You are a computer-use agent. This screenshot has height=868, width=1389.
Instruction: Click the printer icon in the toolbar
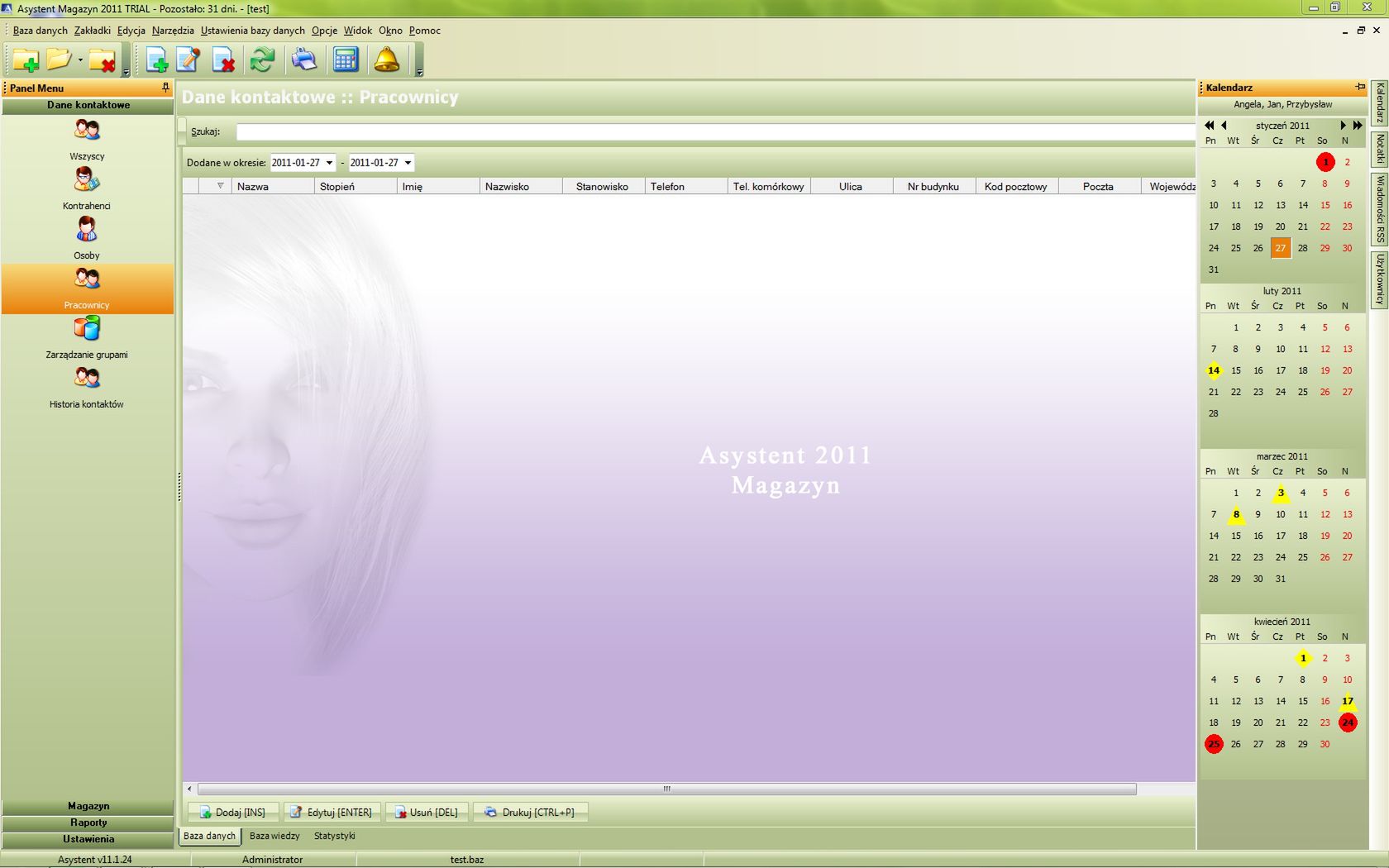(x=304, y=60)
